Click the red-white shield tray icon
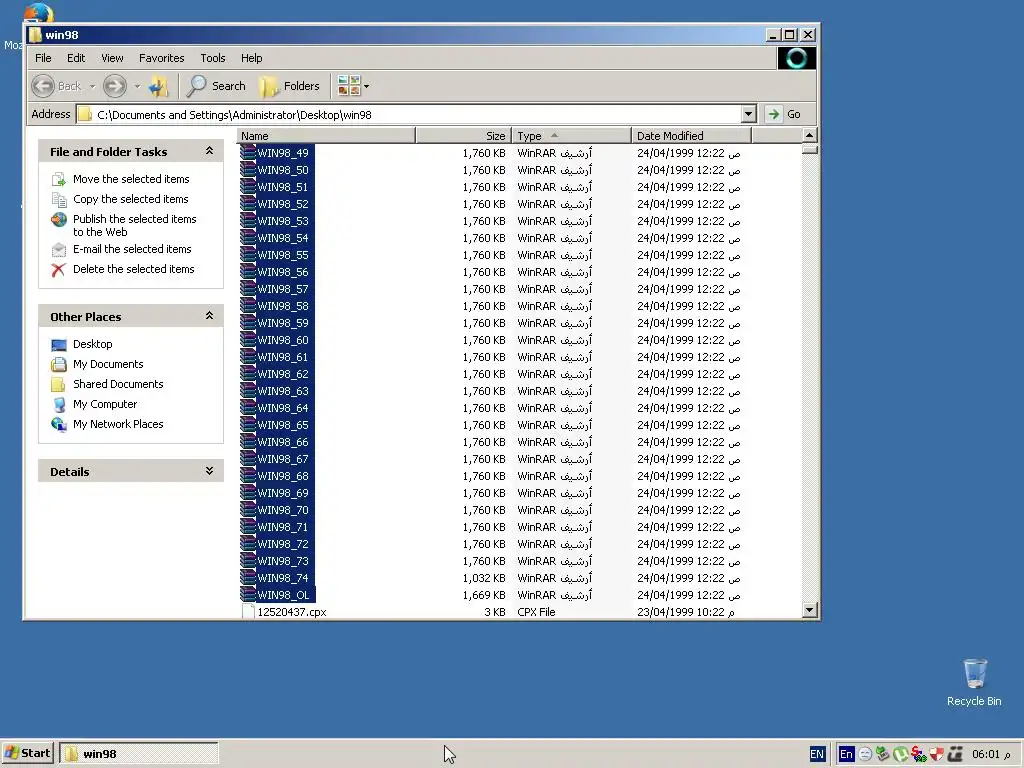Viewport: 1024px width, 768px height. tap(936, 754)
